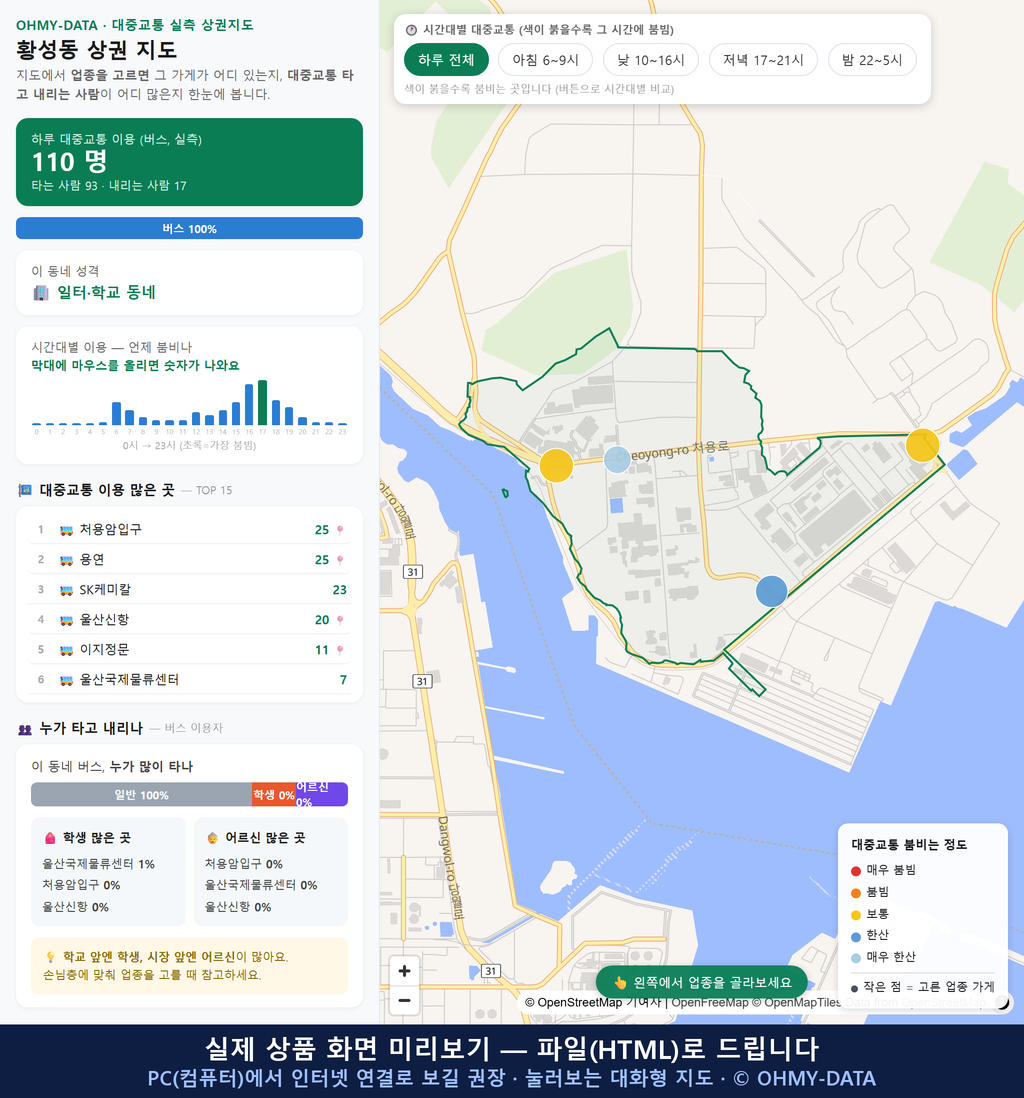1024x1098 pixels.
Task: Switch to 저녁 17~21시 time filter
Action: (x=763, y=60)
